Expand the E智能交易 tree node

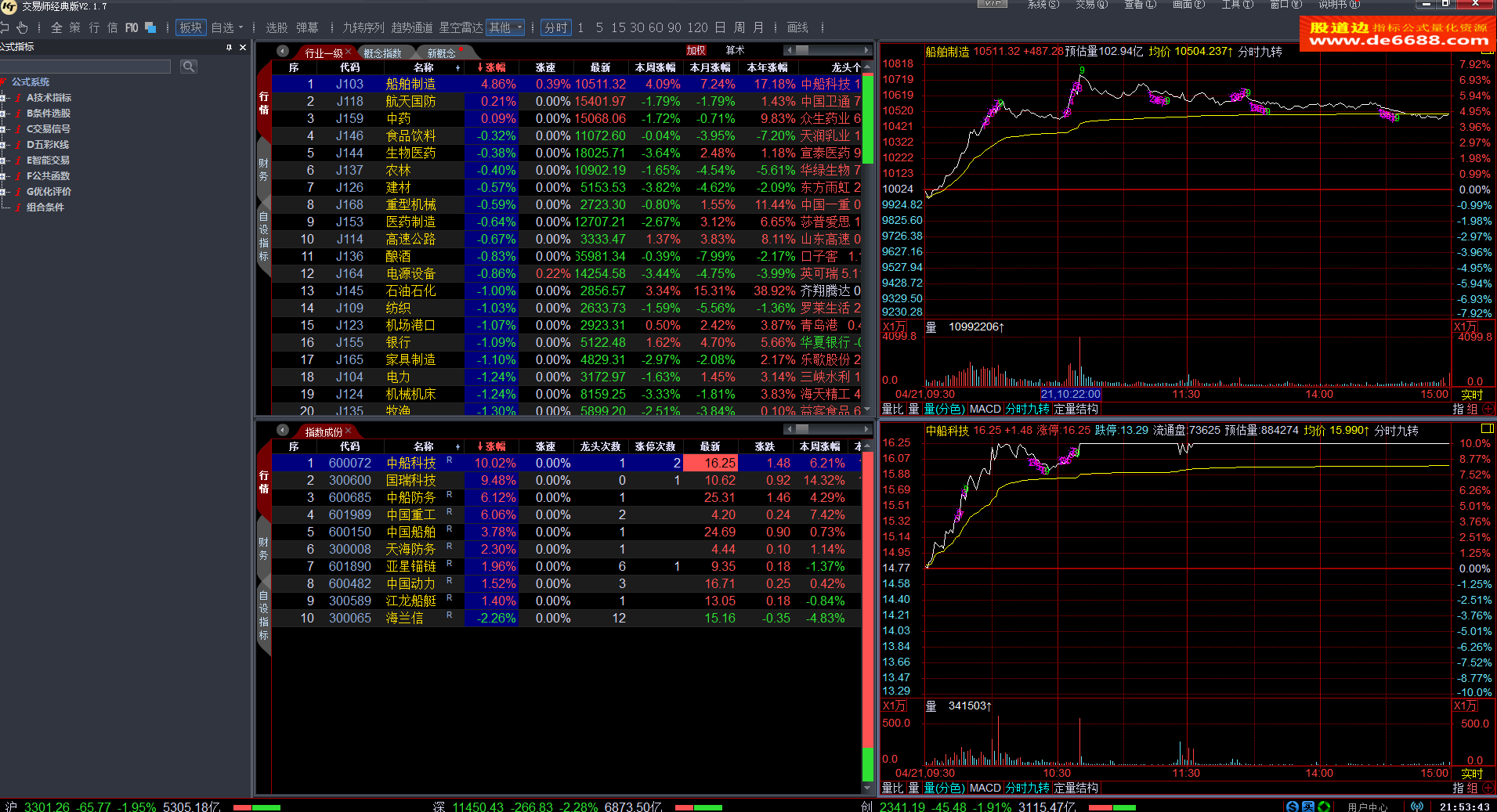click(4, 161)
